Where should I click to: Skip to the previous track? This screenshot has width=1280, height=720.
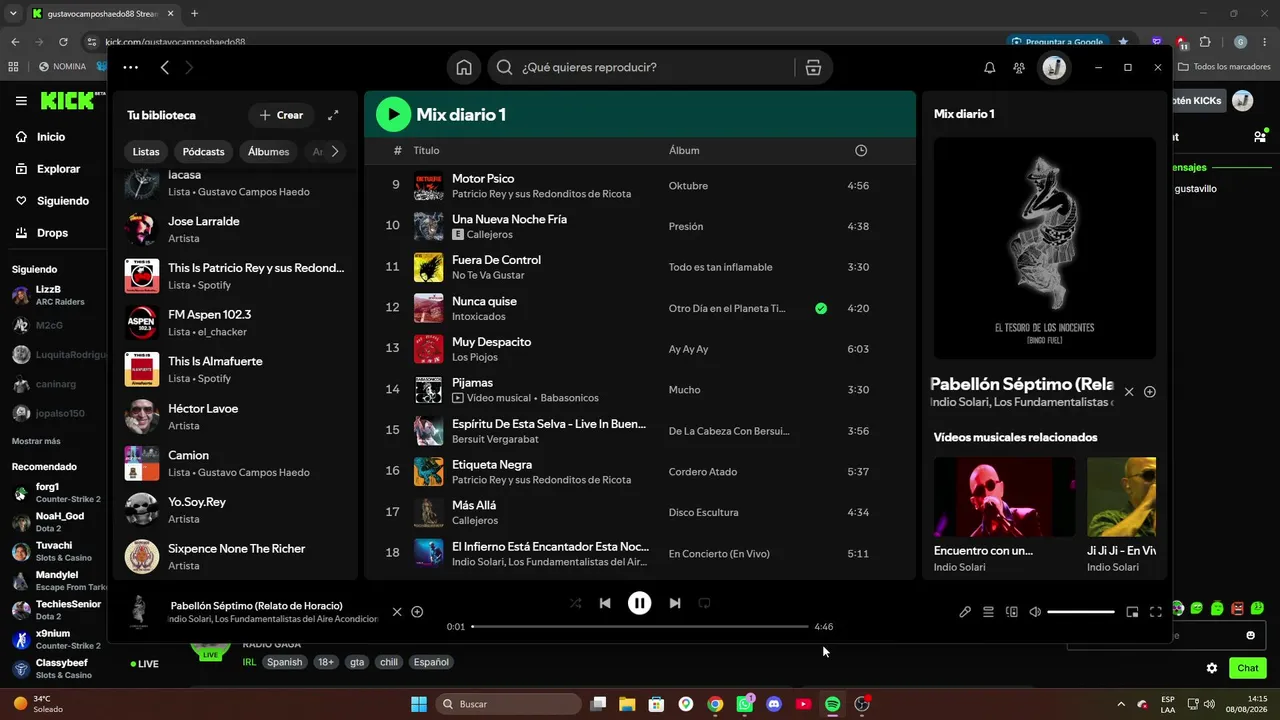pos(605,603)
